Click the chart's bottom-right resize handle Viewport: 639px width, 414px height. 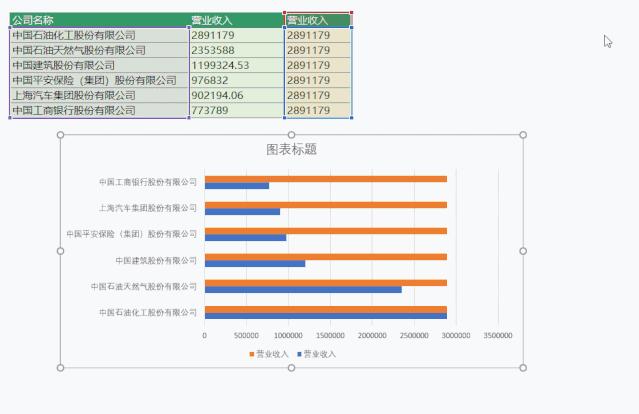tap(523, 368)
